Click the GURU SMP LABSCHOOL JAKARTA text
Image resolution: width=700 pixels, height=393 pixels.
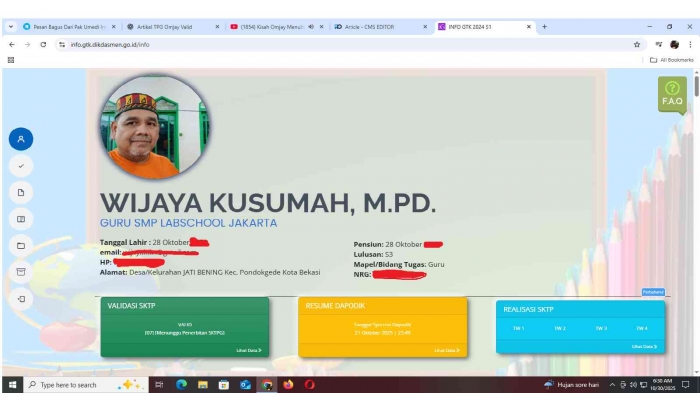coord(188,223)
